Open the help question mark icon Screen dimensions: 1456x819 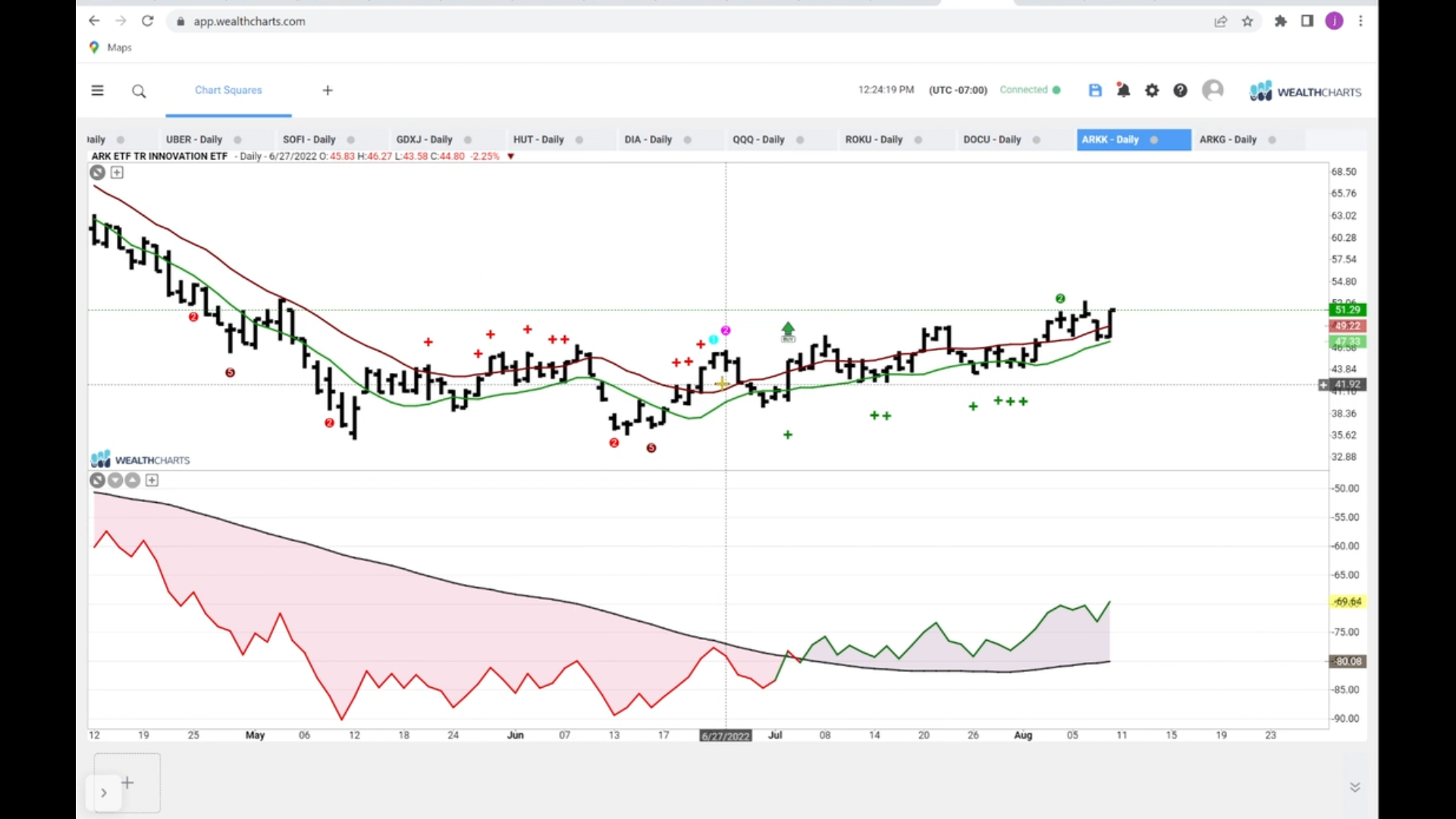click(1180, 90)
